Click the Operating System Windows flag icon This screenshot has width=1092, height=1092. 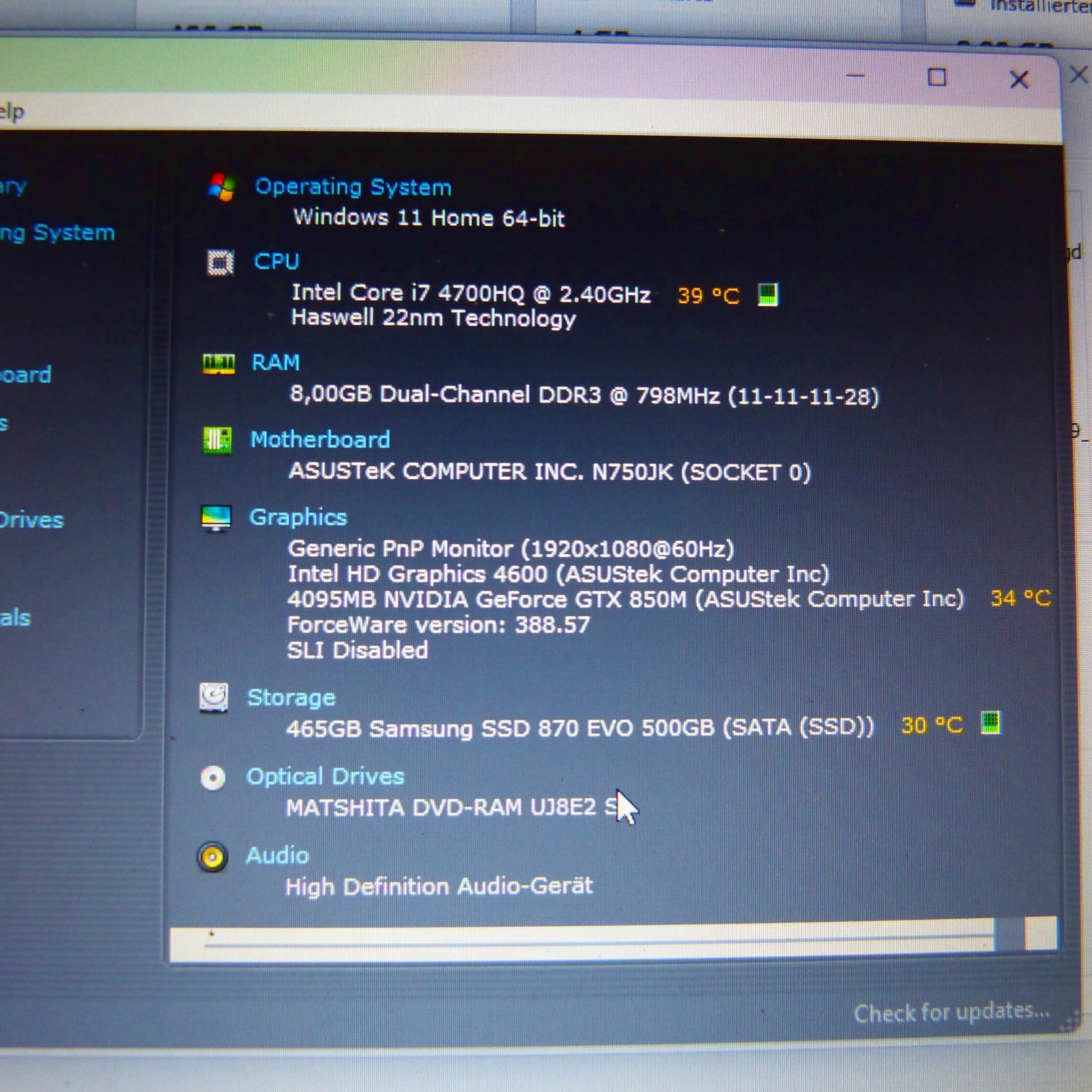click(x=222, y=186)
